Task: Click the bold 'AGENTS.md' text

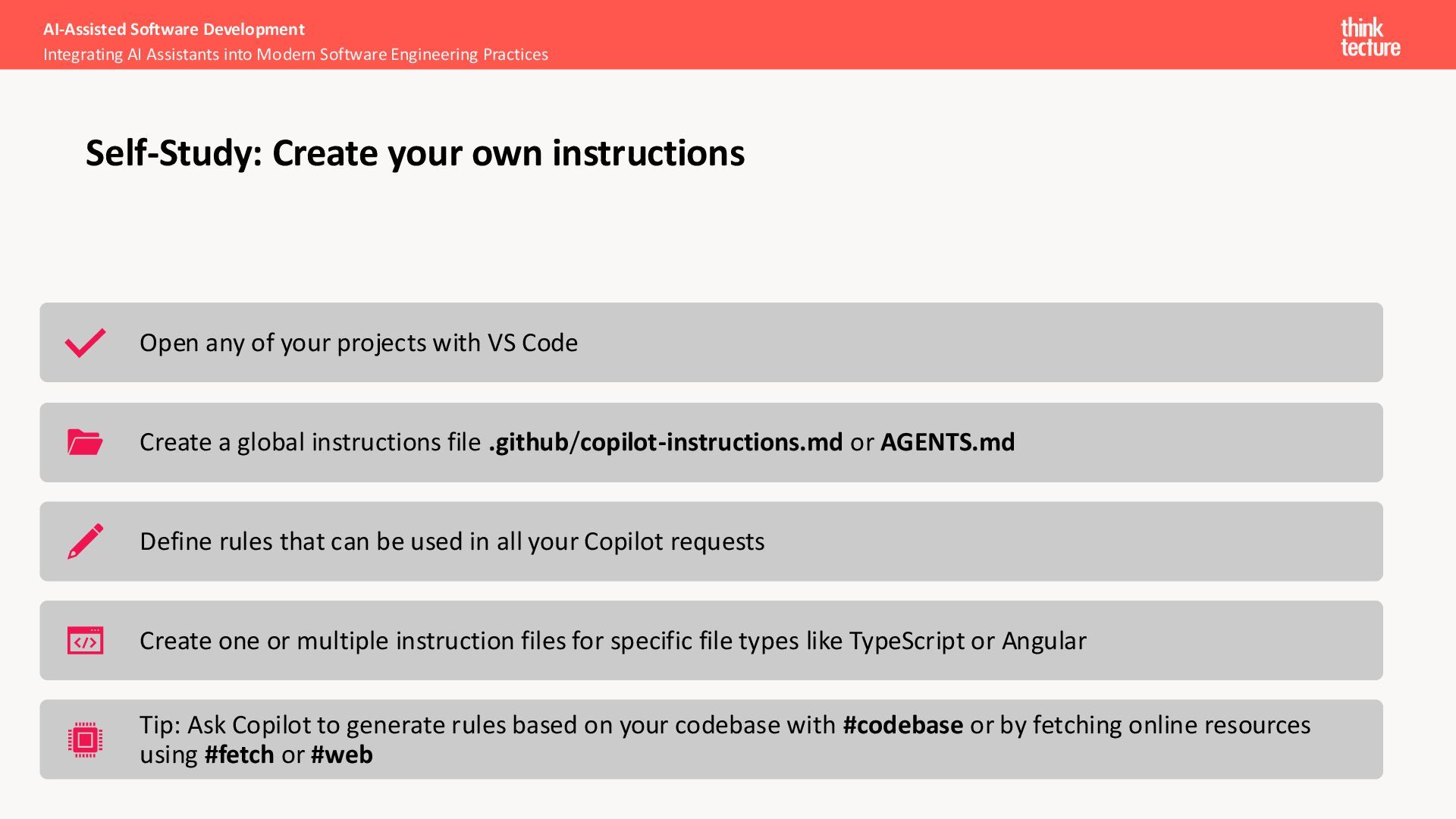Action: (947, 442)
